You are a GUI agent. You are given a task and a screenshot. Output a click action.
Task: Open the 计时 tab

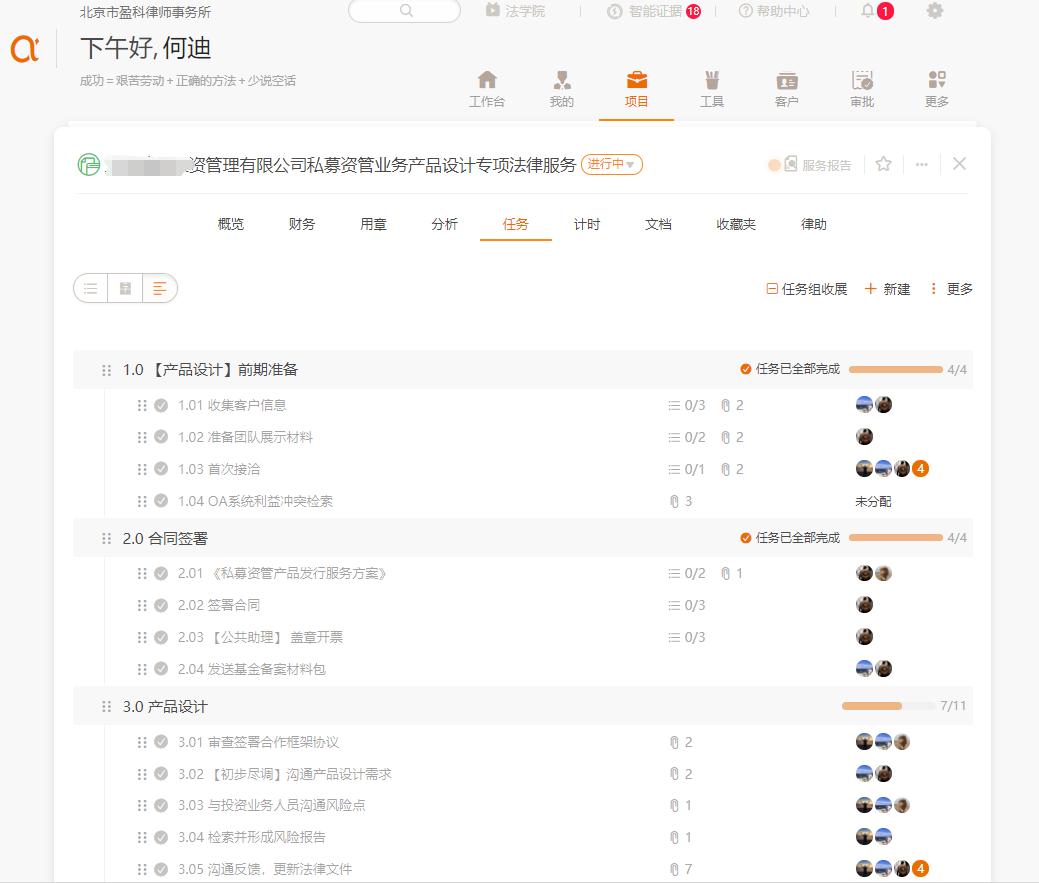pyautogui.click(x=587, y=224)
